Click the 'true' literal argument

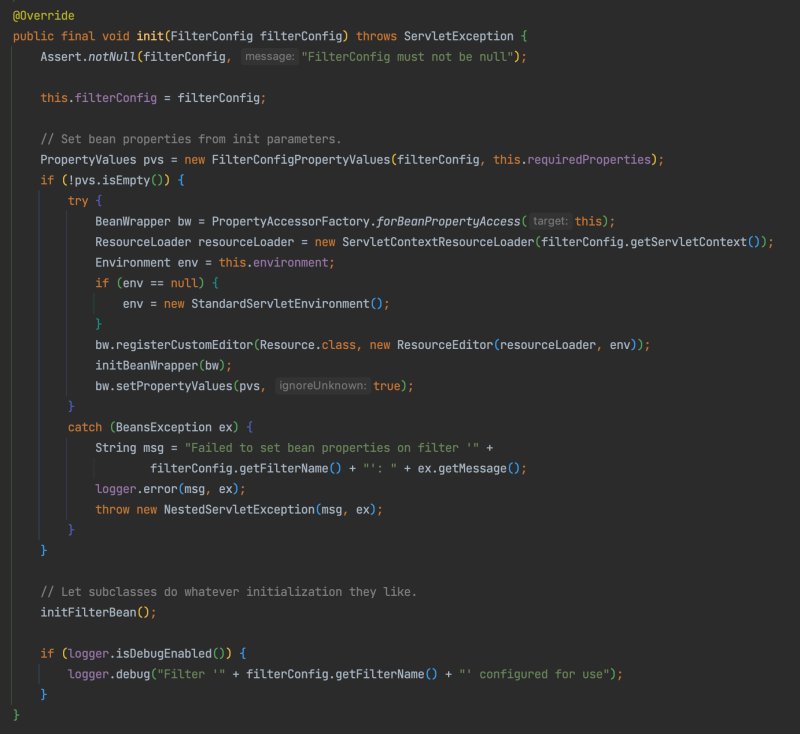tap(387, 386)
